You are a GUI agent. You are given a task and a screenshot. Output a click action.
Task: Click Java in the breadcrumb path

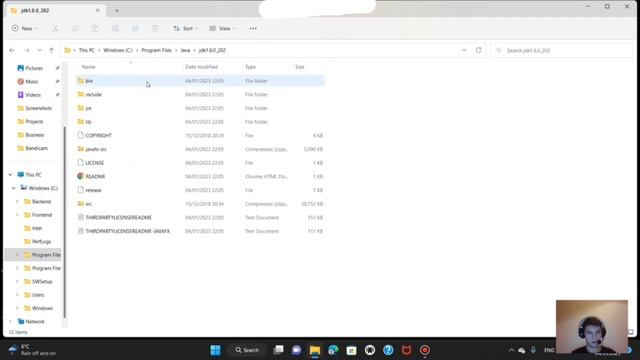coord(185,50)
